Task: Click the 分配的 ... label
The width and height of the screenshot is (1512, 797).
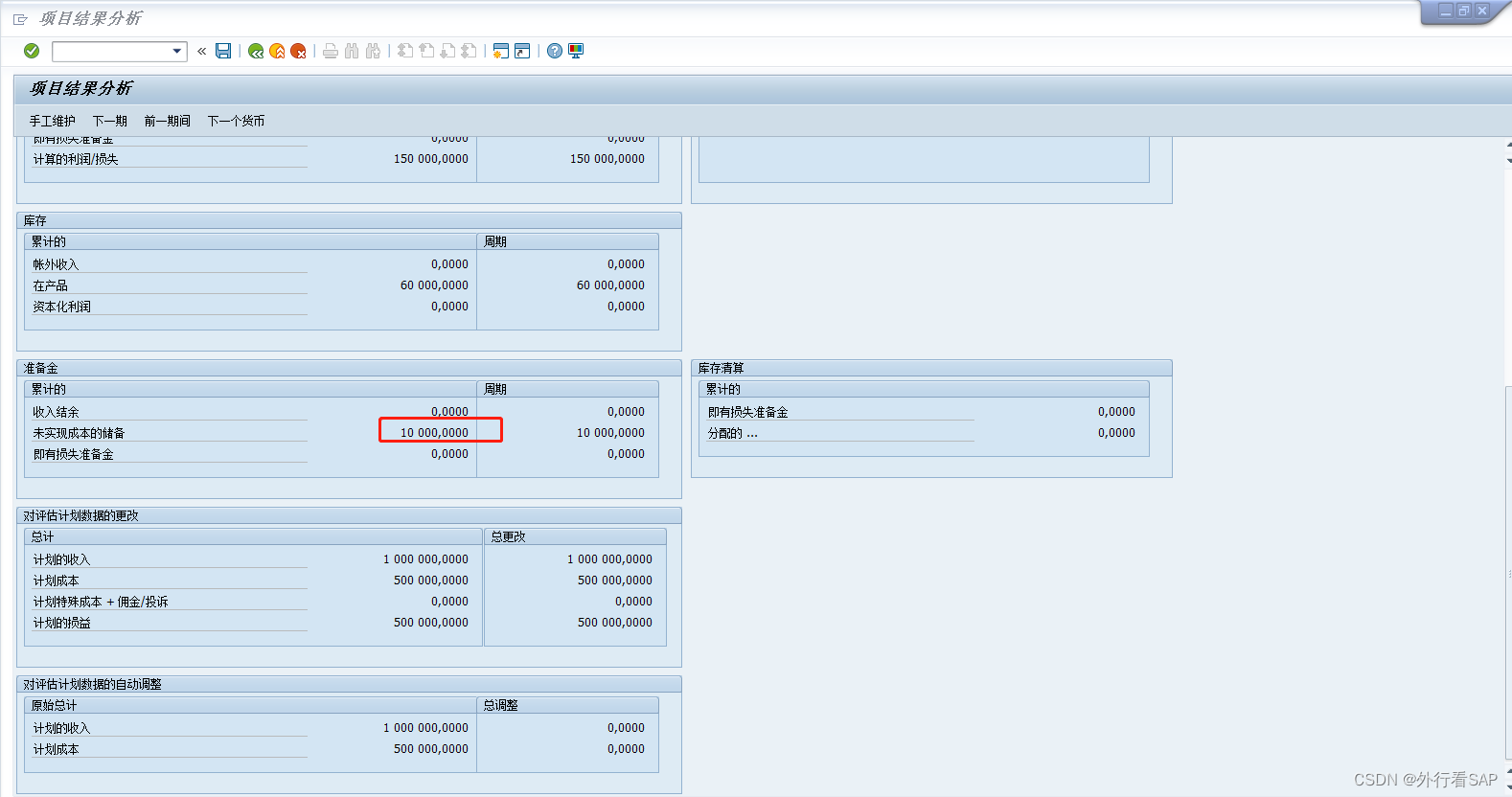Action: tap(732, 433)
